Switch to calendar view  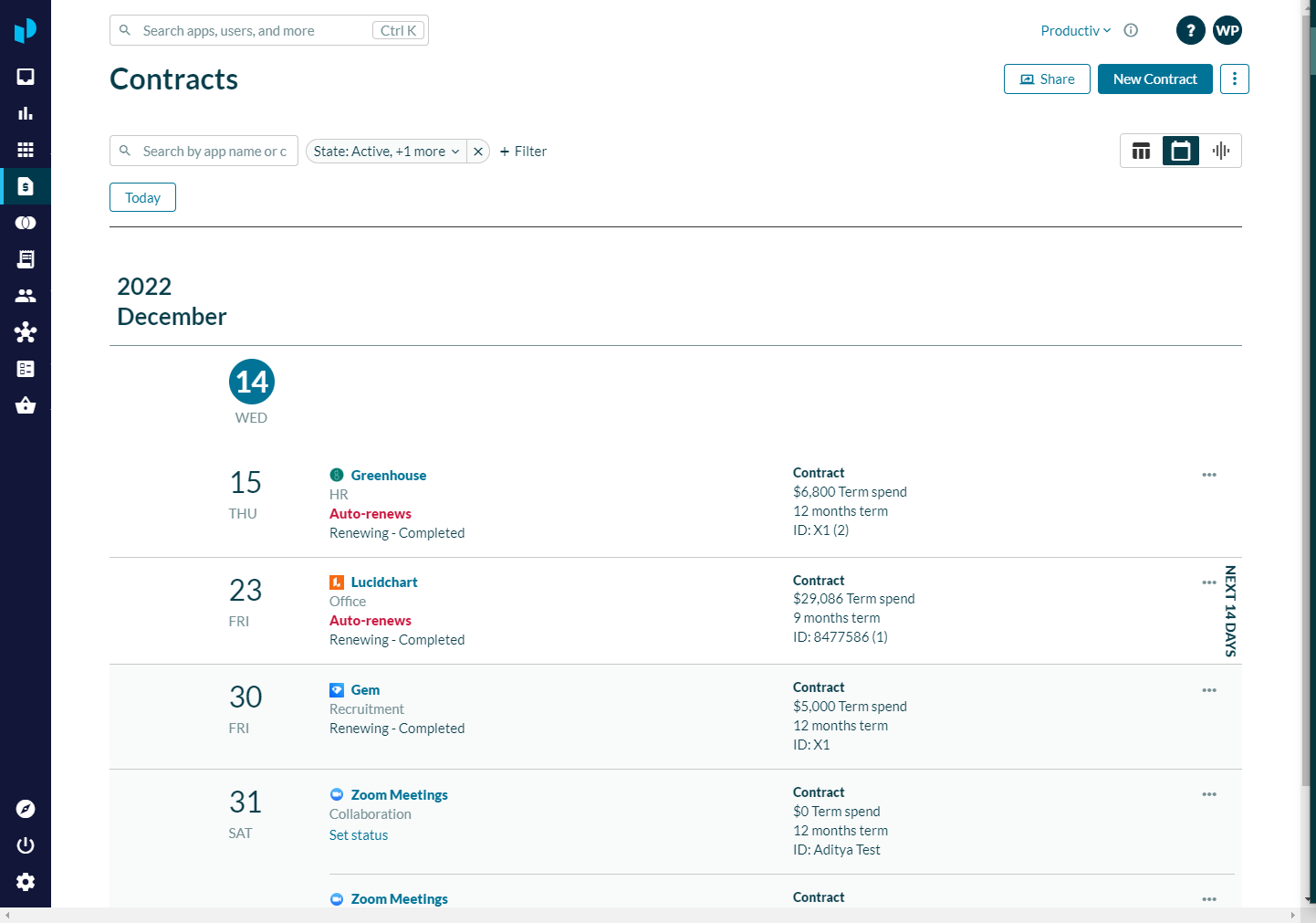[1180, 151]
